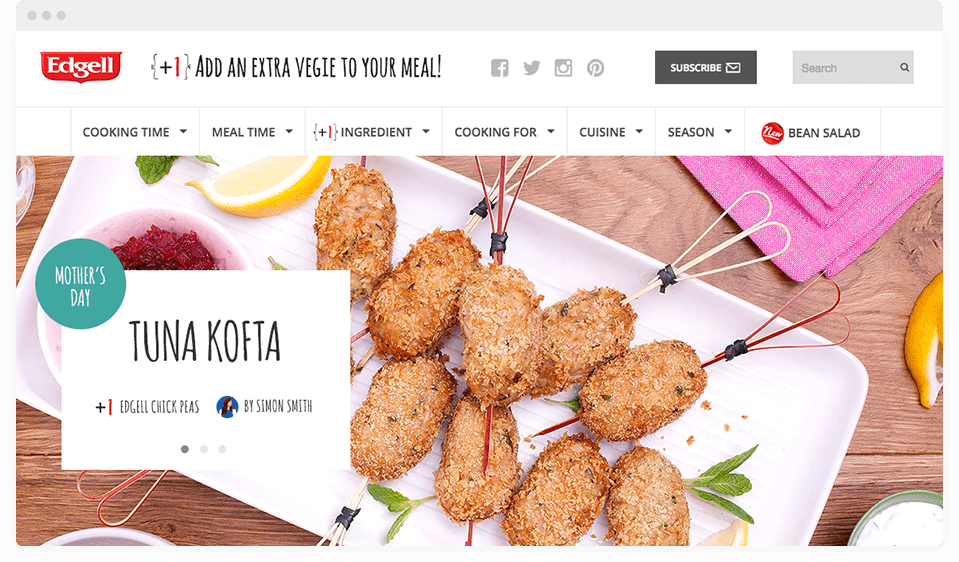Open the Facebook social icon
This screenshot has width=959, height=562.
(x=500, y=68)
